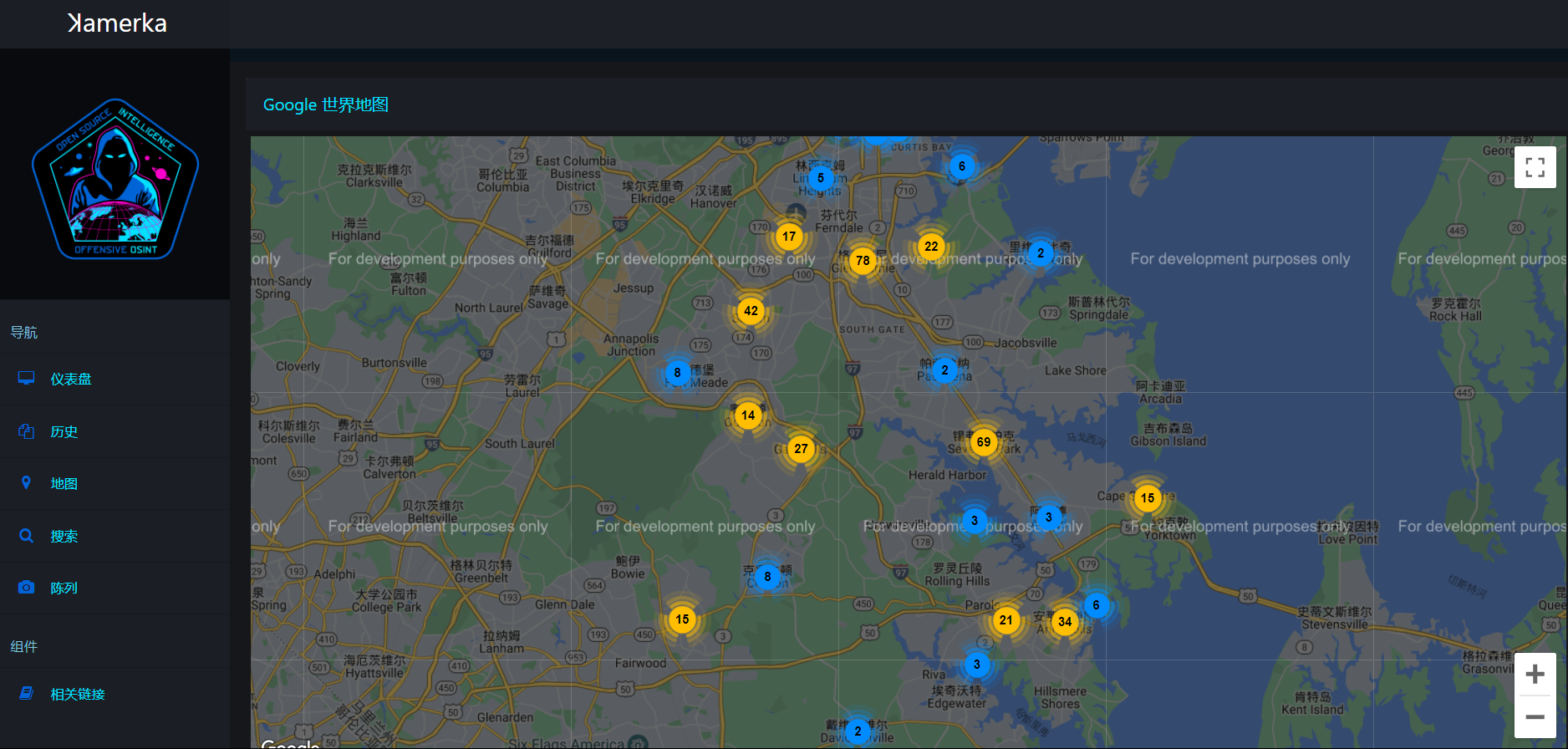1568x749 pixels.
Task: Open the 仪表盘 dashboard menu item
Action: coord(115,380)
